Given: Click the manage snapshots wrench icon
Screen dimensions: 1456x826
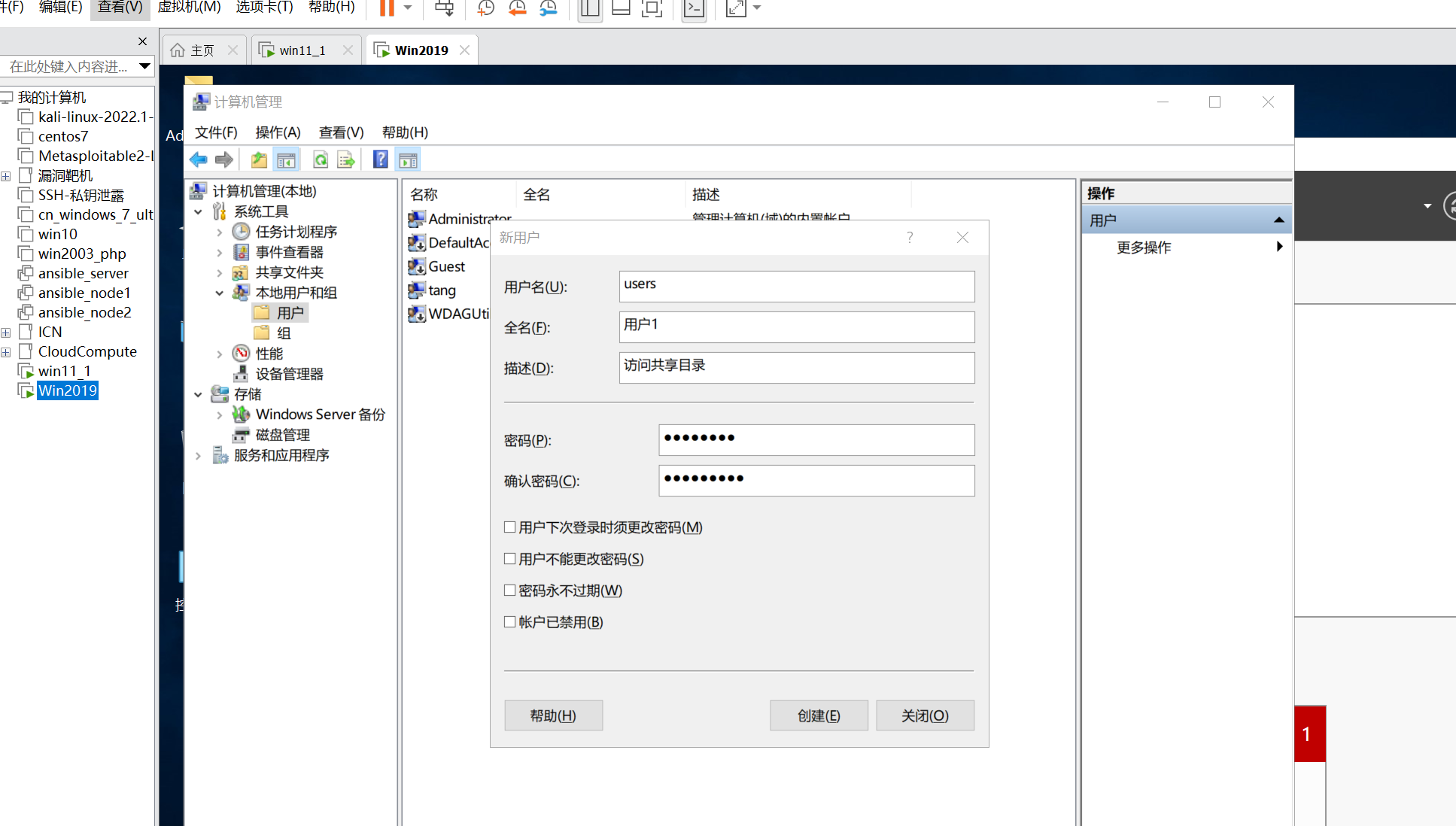Looking at the screenshot, I should pos(549,8).
